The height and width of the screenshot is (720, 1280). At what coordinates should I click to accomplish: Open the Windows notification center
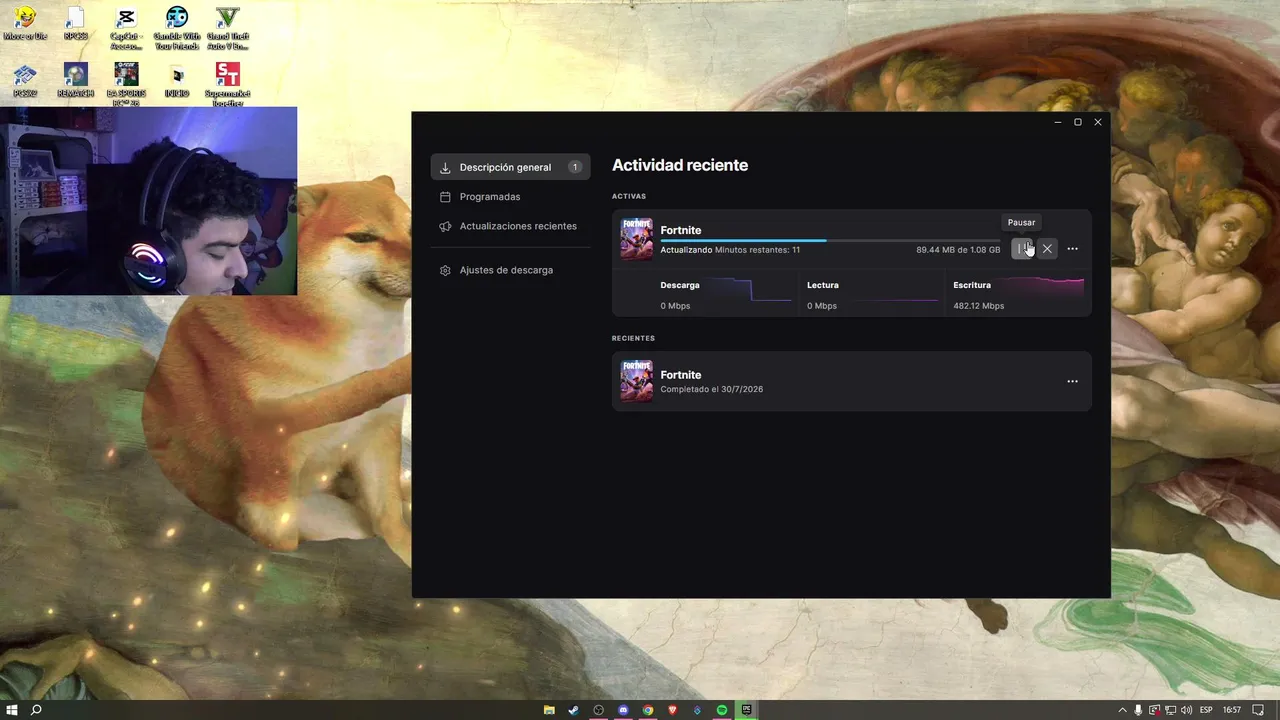(1258, 710)
